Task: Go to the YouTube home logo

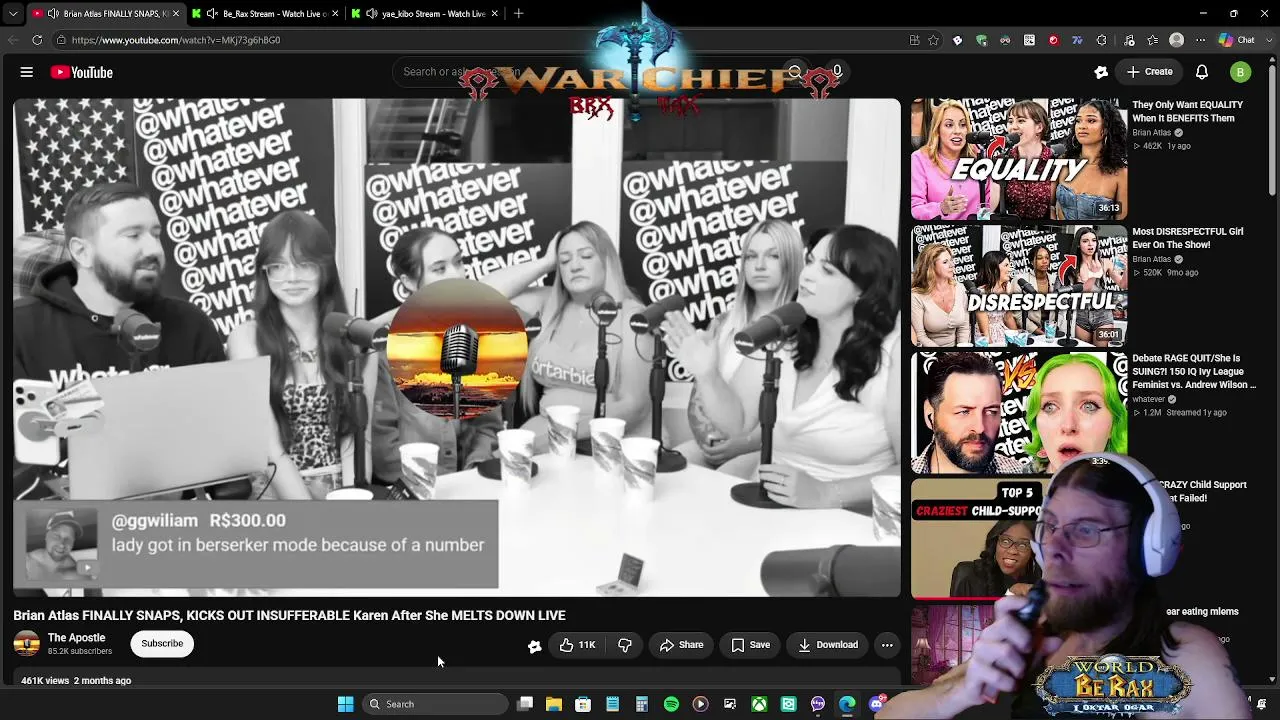Action: point(82,72)
